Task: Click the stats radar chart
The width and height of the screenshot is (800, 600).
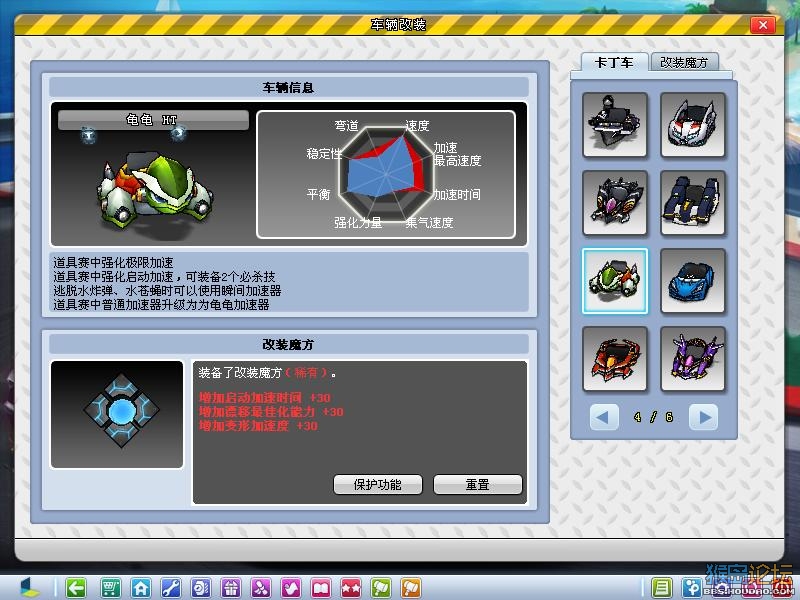Action: click(x=386, y=174)
